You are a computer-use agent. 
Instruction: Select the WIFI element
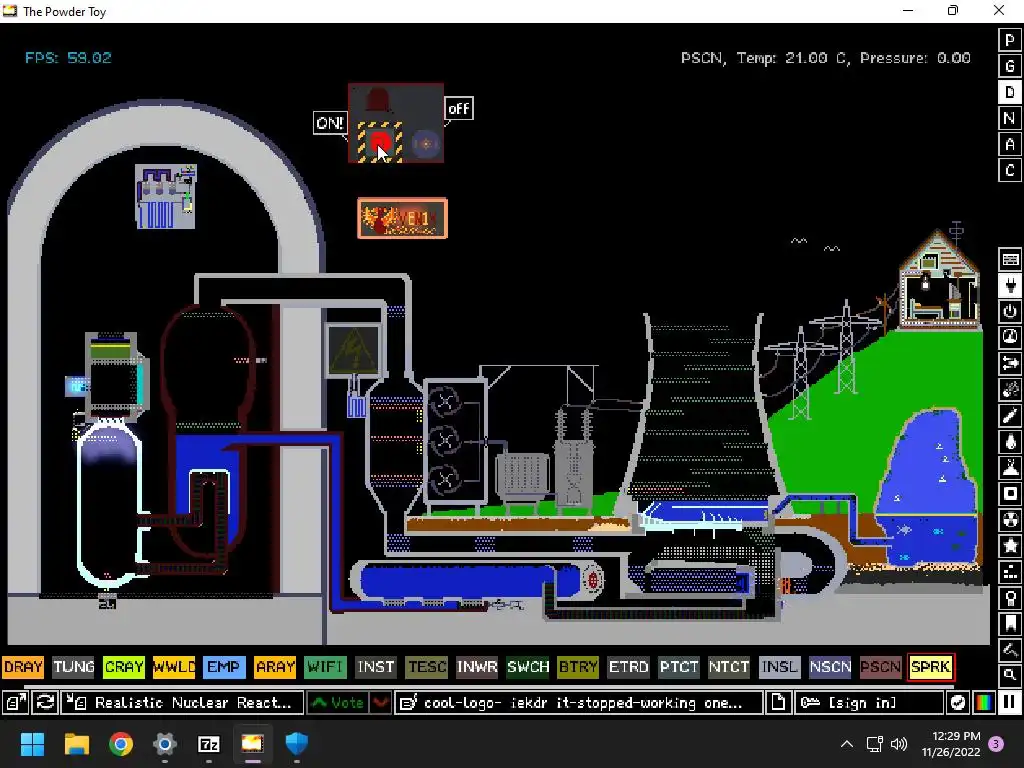(325, 667)
